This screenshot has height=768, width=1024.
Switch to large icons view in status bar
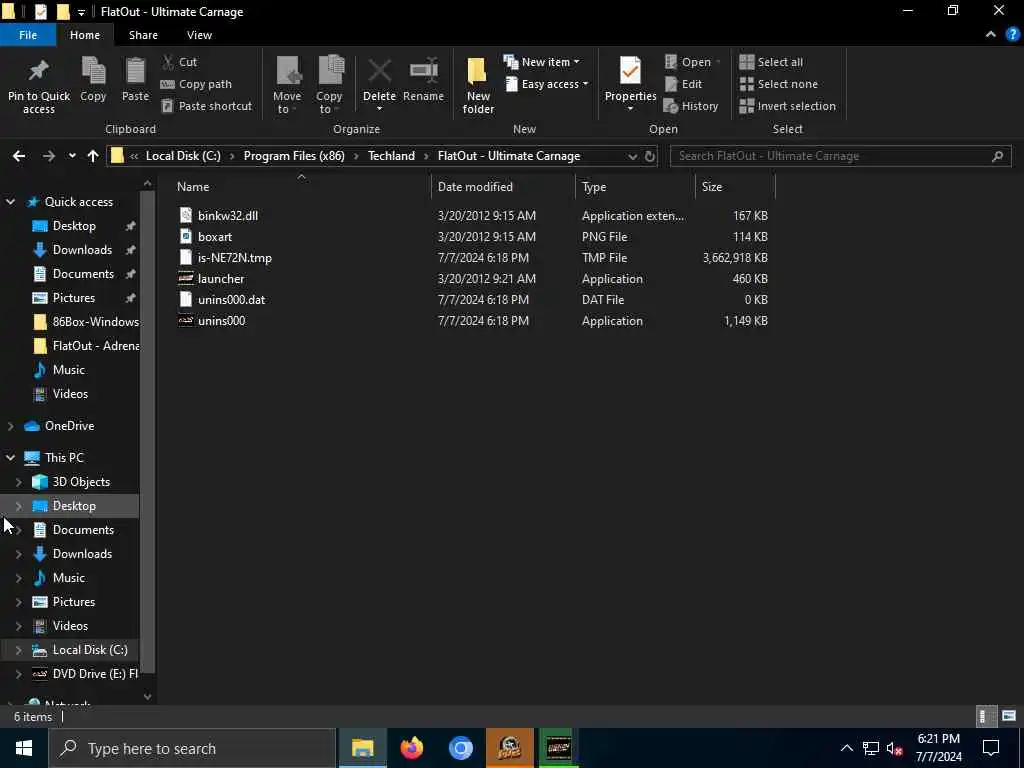pos(1009,716)
